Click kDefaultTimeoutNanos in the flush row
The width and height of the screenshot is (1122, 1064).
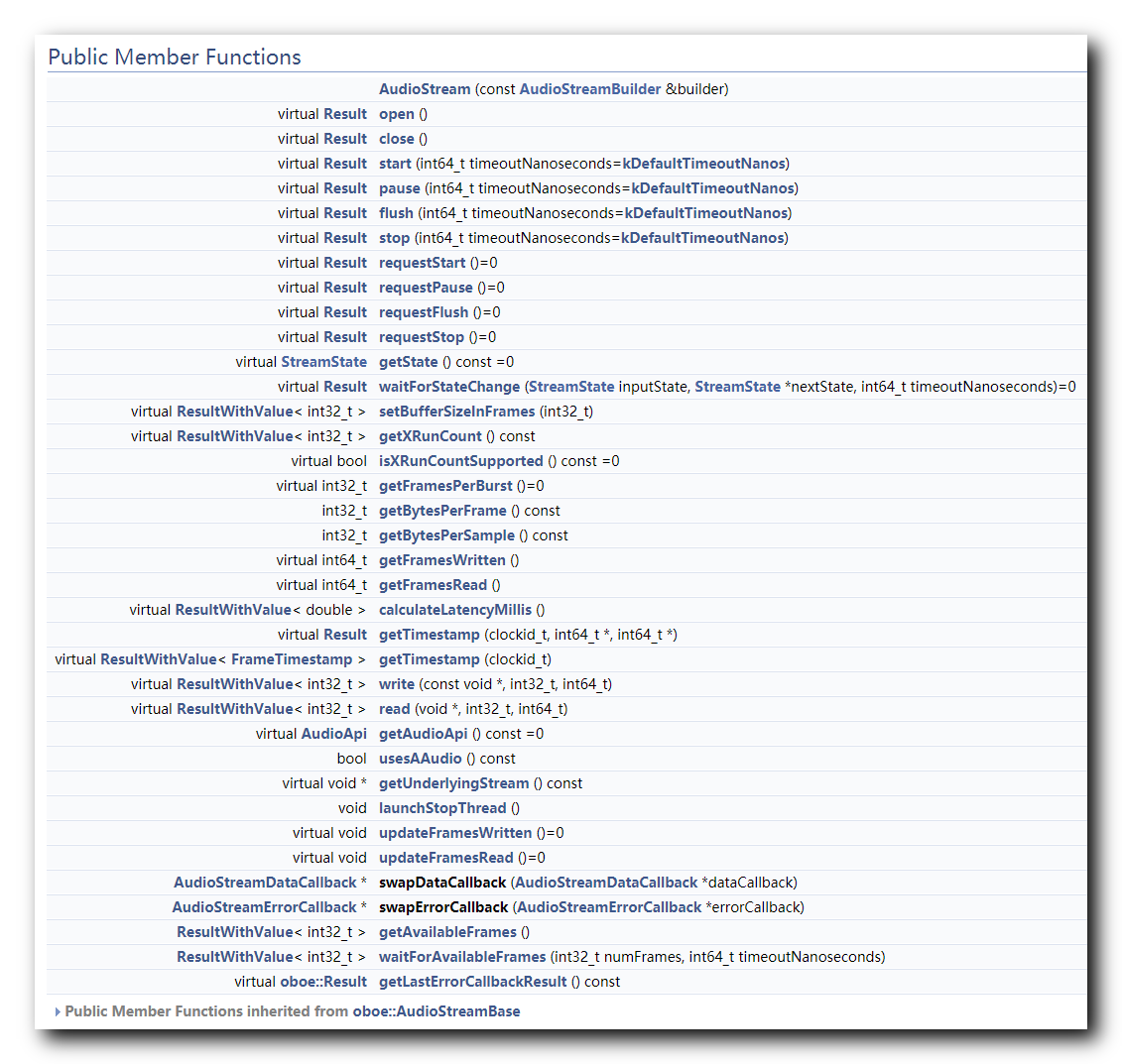(706, 213)
